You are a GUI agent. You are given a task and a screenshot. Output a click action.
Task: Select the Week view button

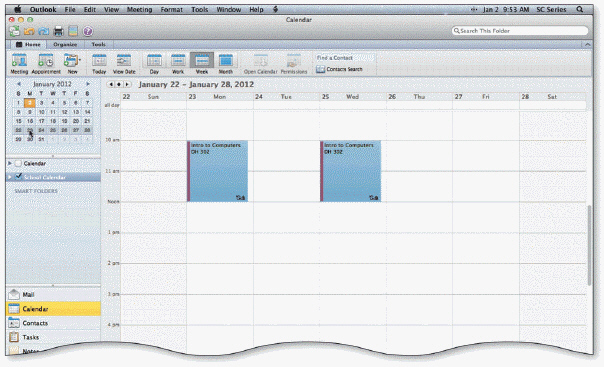[x=202, y=64]
